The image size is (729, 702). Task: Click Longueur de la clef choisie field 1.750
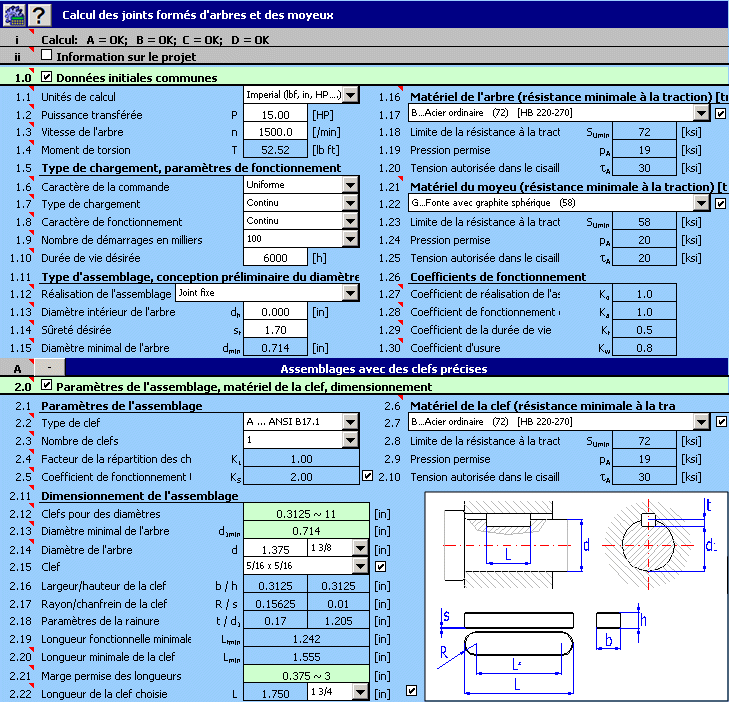275,694
